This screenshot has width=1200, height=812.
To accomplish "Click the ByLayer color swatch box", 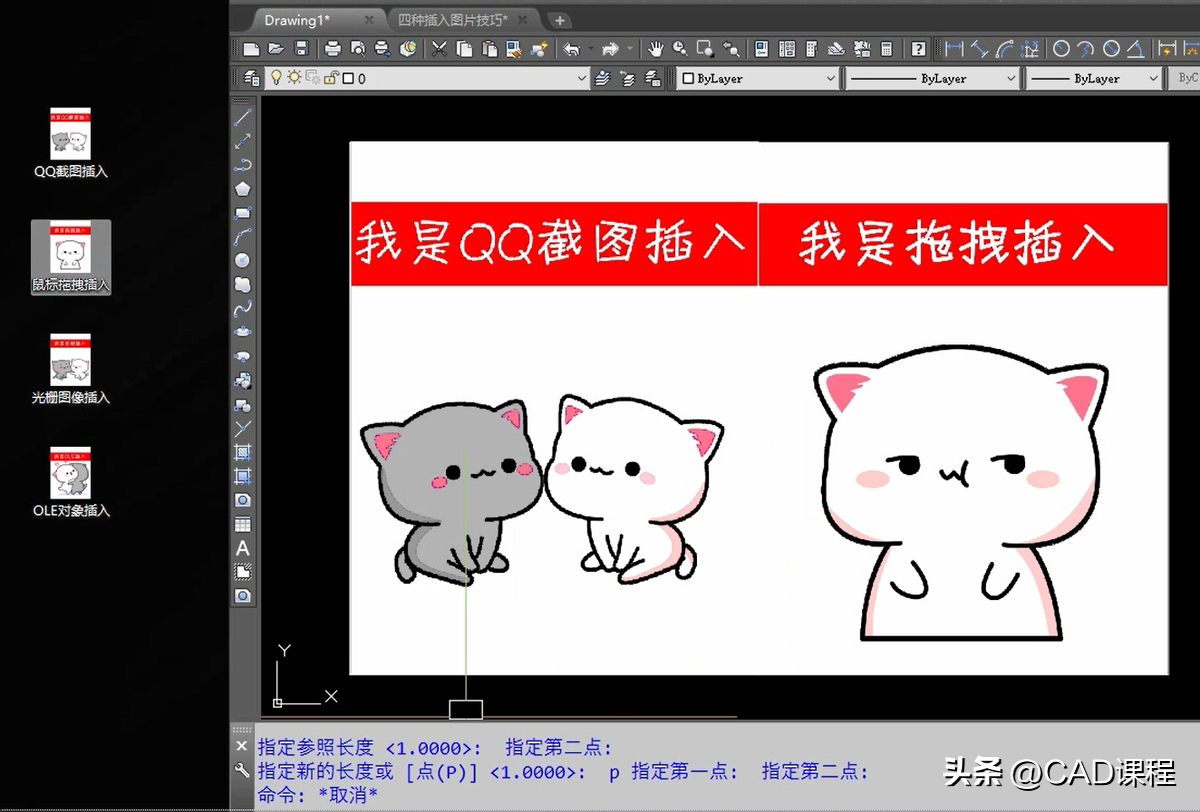I will coord(688,78).
